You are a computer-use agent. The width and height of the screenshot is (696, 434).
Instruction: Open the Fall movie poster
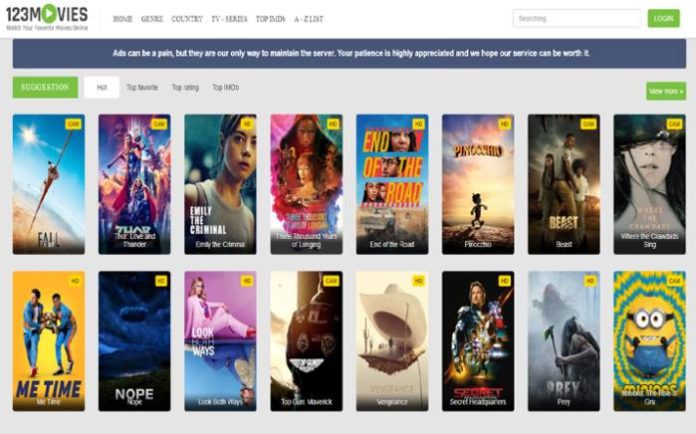point(48,183)
